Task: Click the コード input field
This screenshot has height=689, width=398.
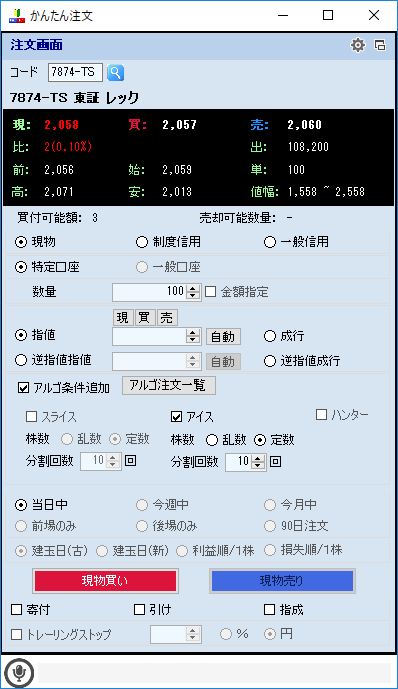Action: [75, 73]
